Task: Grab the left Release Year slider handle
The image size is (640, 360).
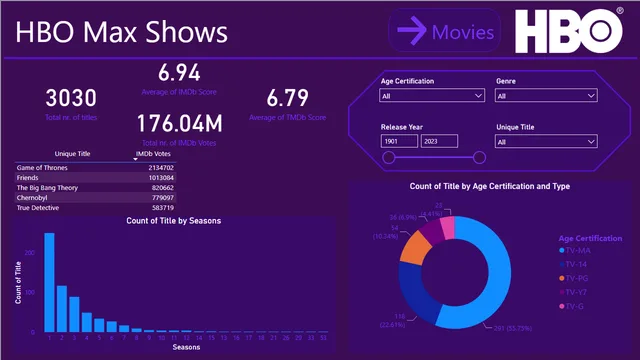Action: 389,157
